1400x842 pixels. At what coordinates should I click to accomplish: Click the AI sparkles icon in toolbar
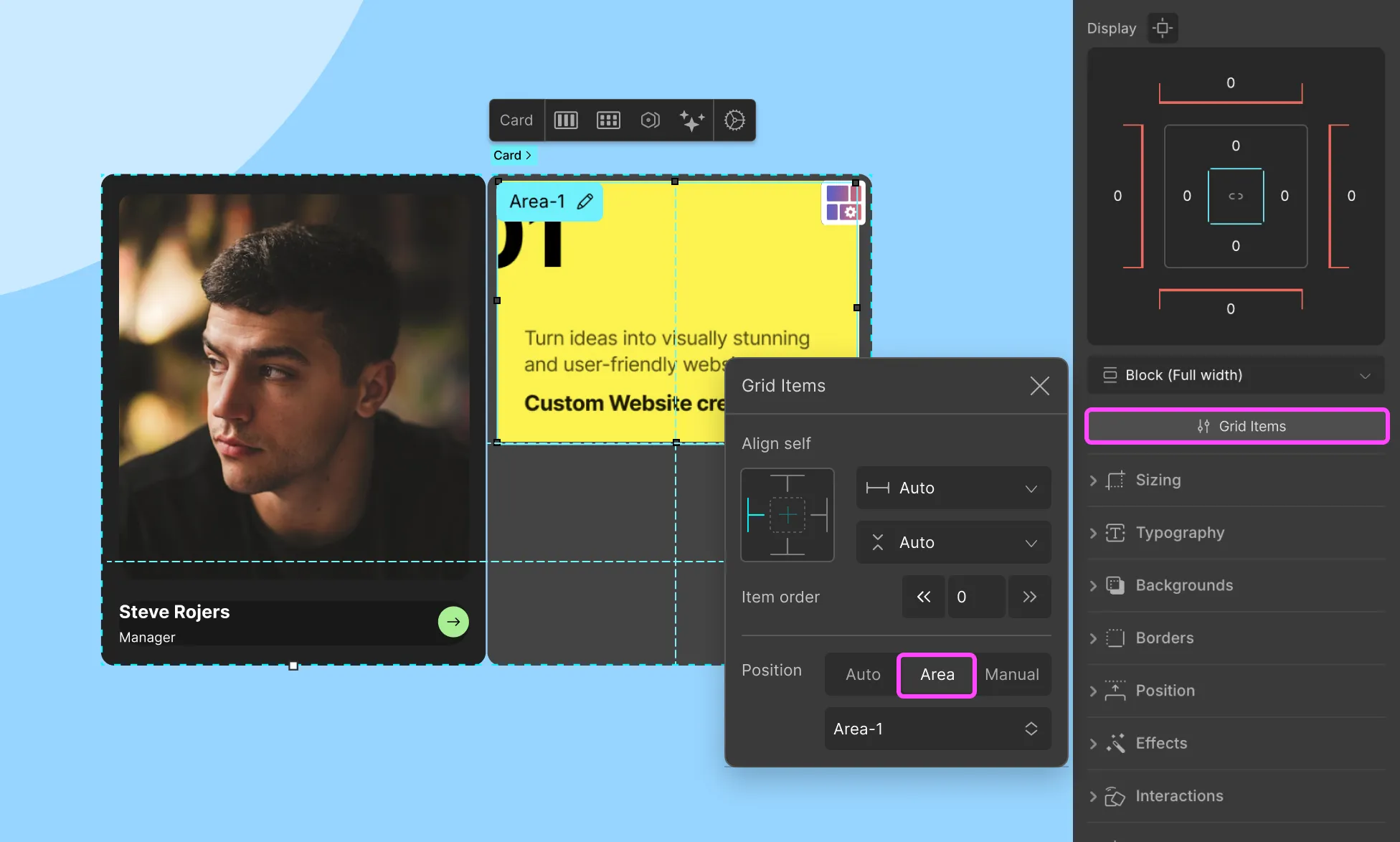[x=691, y=120]
